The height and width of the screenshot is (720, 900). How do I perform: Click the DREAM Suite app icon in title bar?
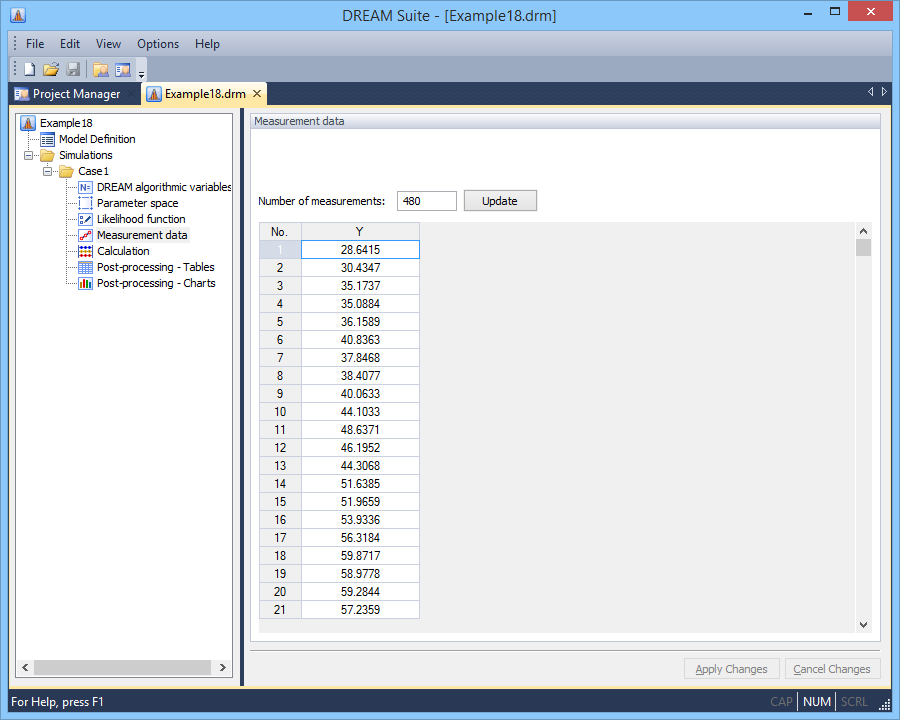[x=18, y=16]
